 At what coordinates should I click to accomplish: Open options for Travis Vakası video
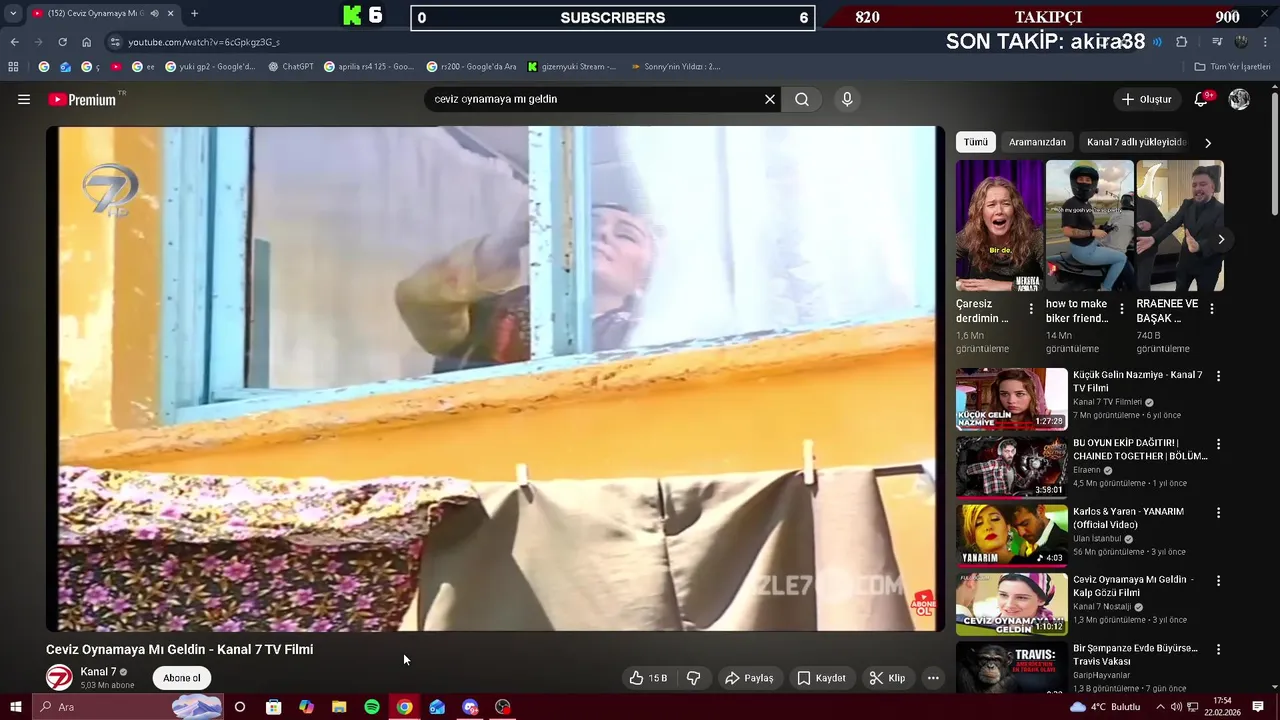point(1218,649)
